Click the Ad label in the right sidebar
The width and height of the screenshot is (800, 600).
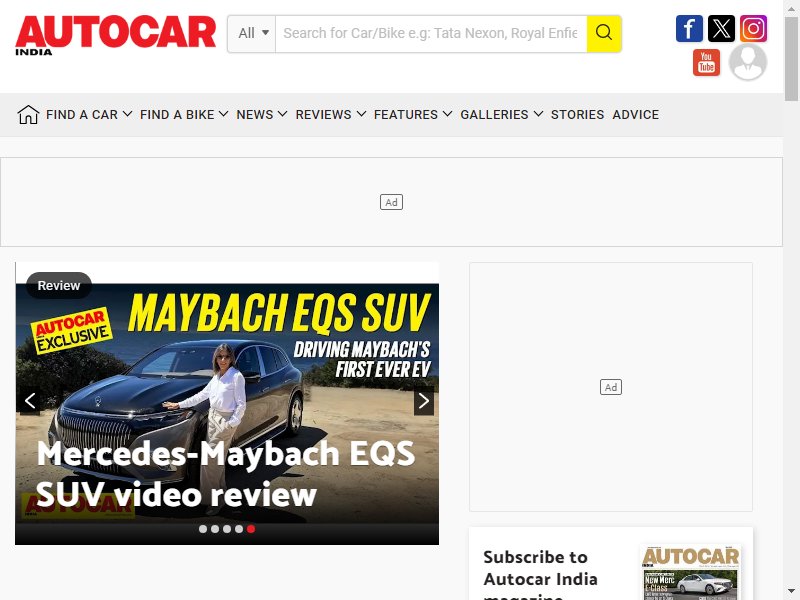point(611,387)
